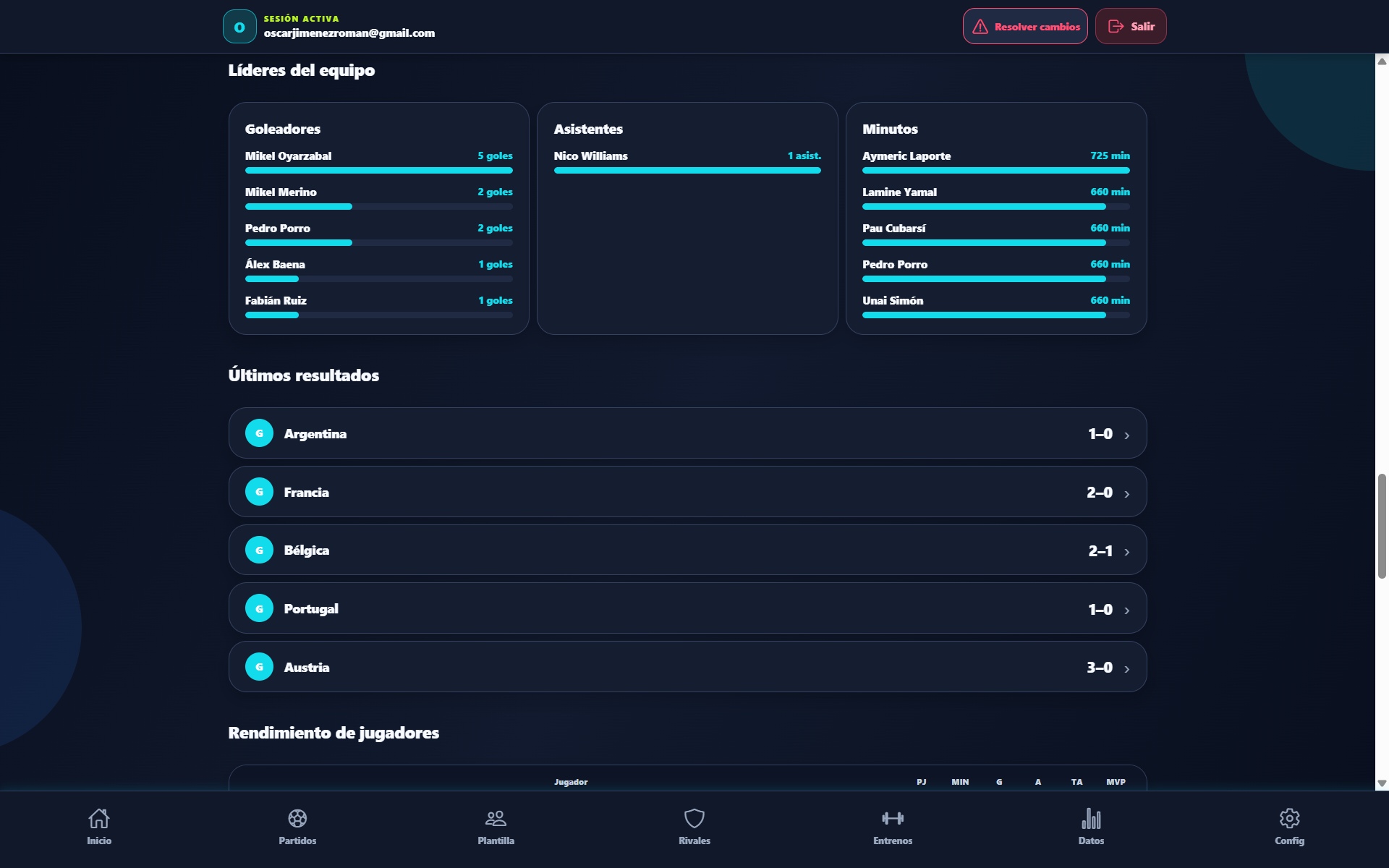Go to the Datos tab label

click(1091, 841)
